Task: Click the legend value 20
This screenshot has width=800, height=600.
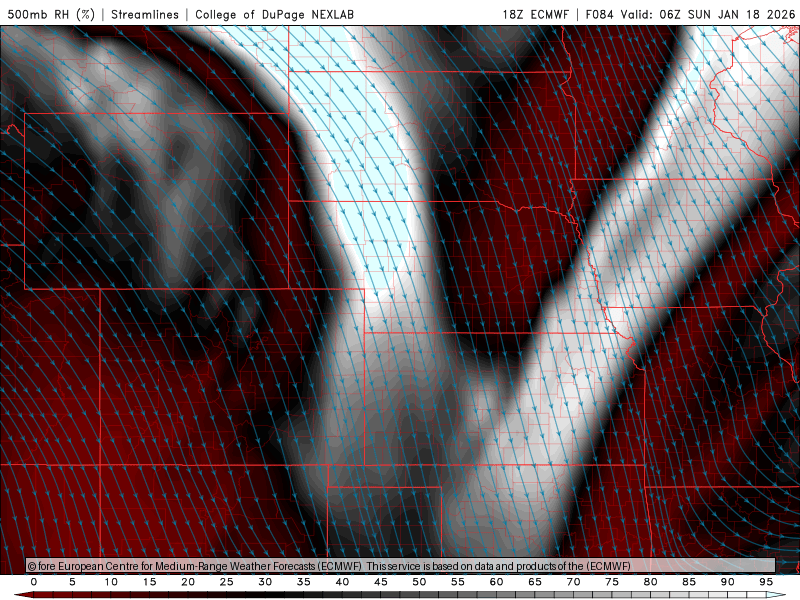Action: coord(188,582)
